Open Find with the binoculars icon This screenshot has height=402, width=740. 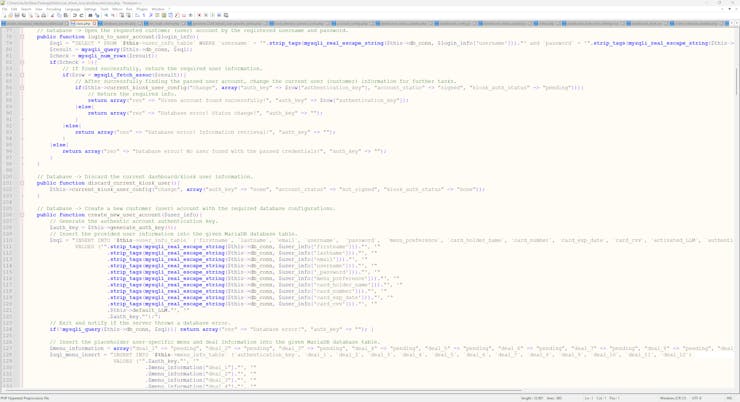tap(90, 15)
